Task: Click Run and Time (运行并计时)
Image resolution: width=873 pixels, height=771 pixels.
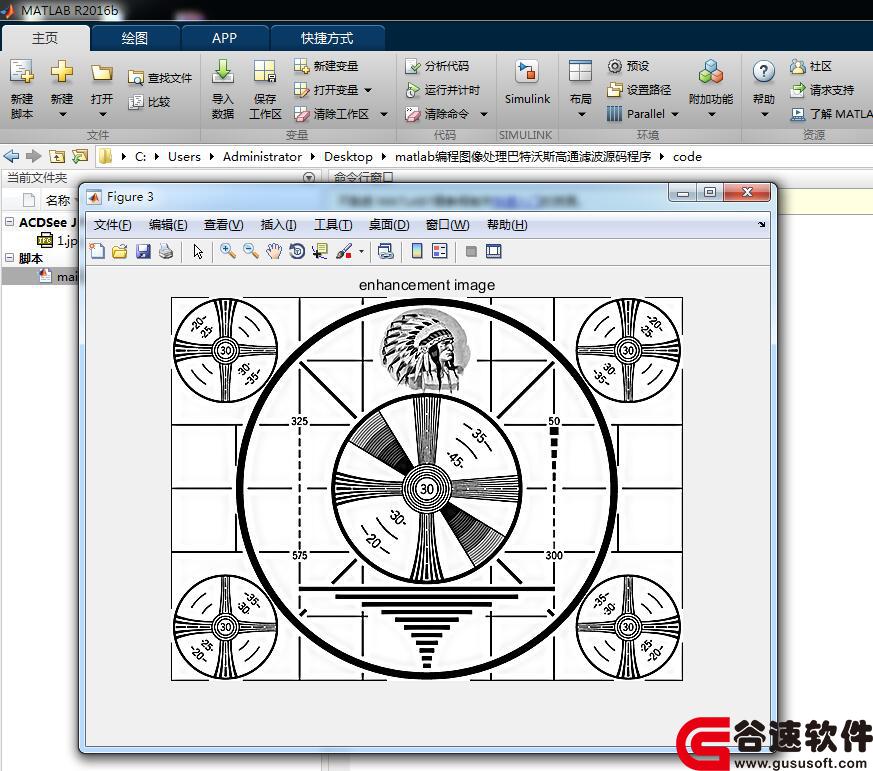Action: tap(443, 90)
